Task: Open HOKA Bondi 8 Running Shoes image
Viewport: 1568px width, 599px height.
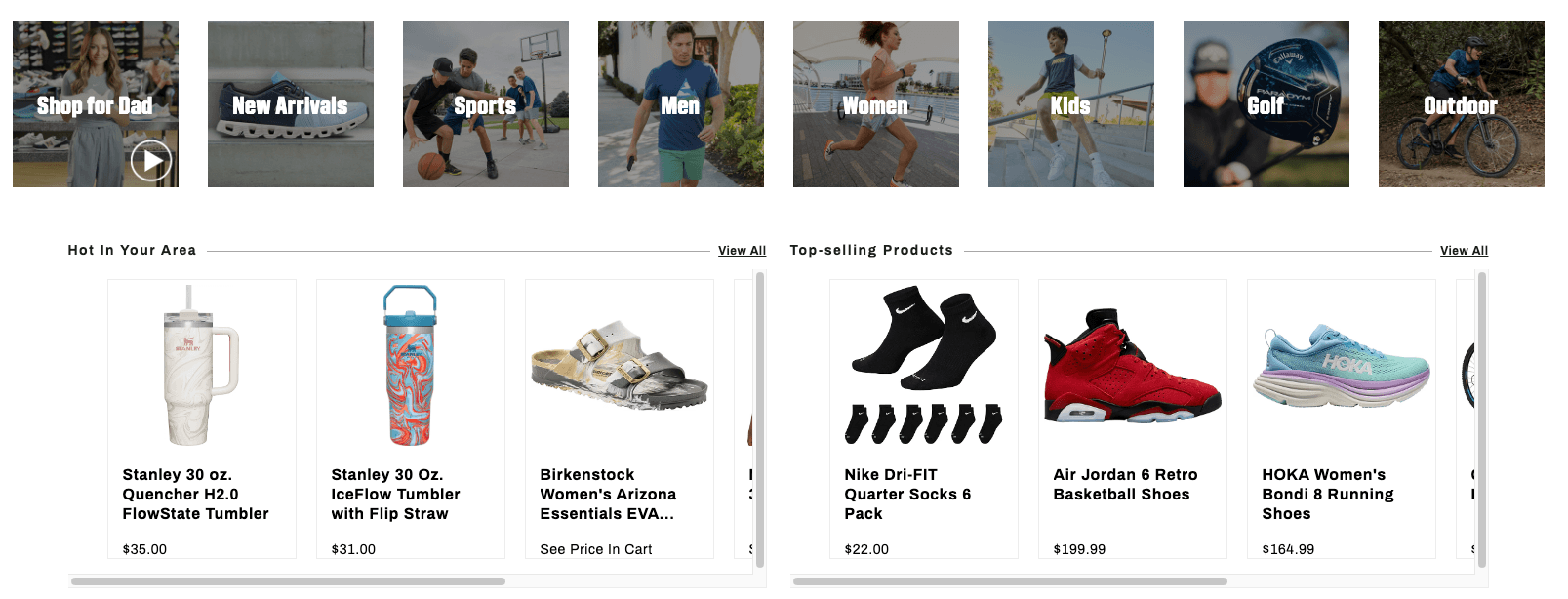Action: 1341,366
